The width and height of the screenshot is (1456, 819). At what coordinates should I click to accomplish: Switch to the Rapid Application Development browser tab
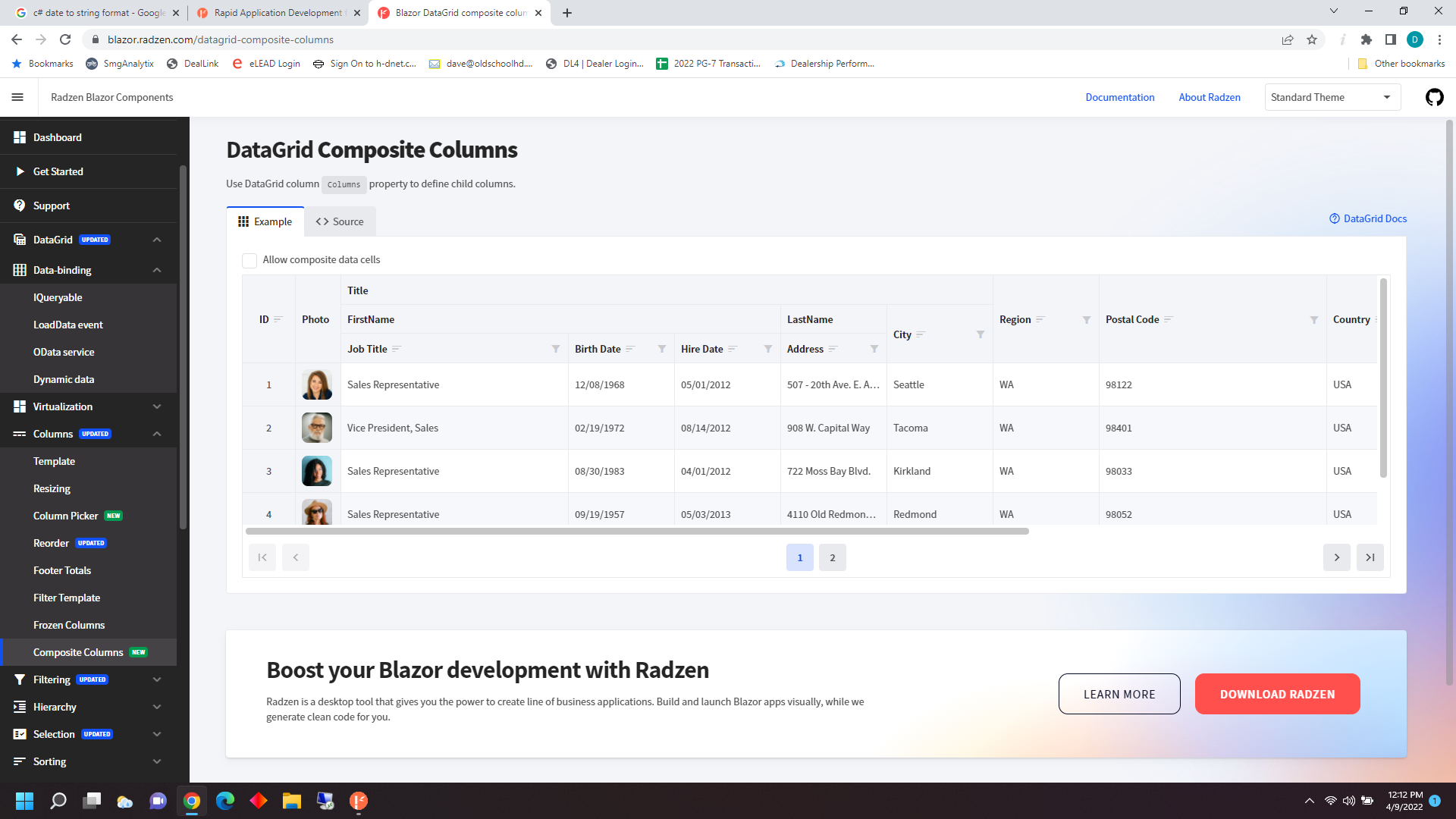[278, 13]
